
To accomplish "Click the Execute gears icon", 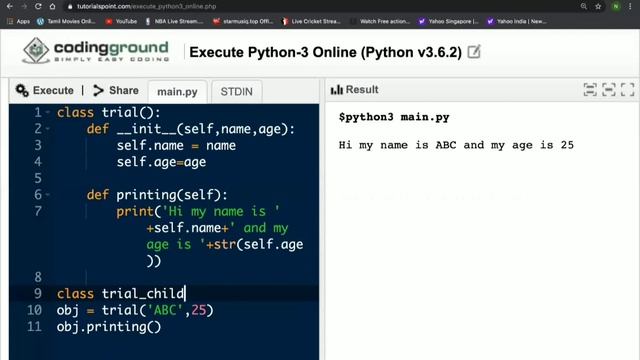I will pyautogui.click(x=22, y=91).
